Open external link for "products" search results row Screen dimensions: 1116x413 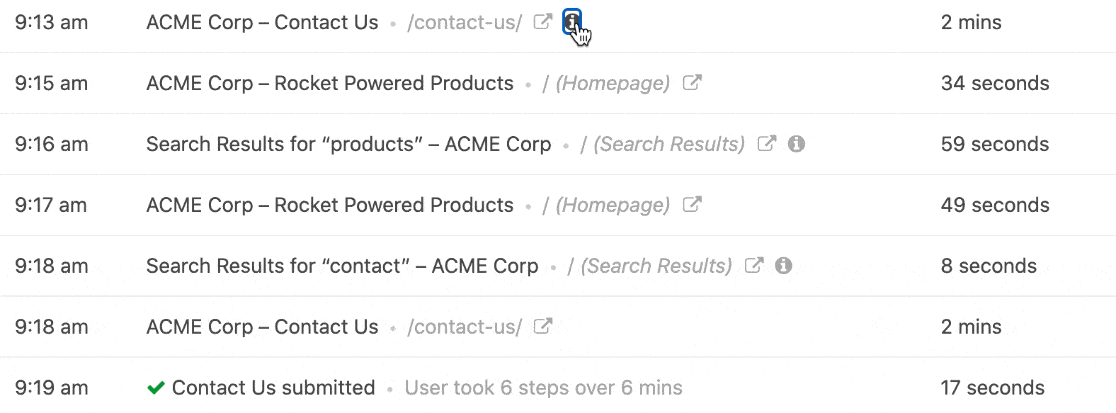pyautogui.click(x=767, y=144)
